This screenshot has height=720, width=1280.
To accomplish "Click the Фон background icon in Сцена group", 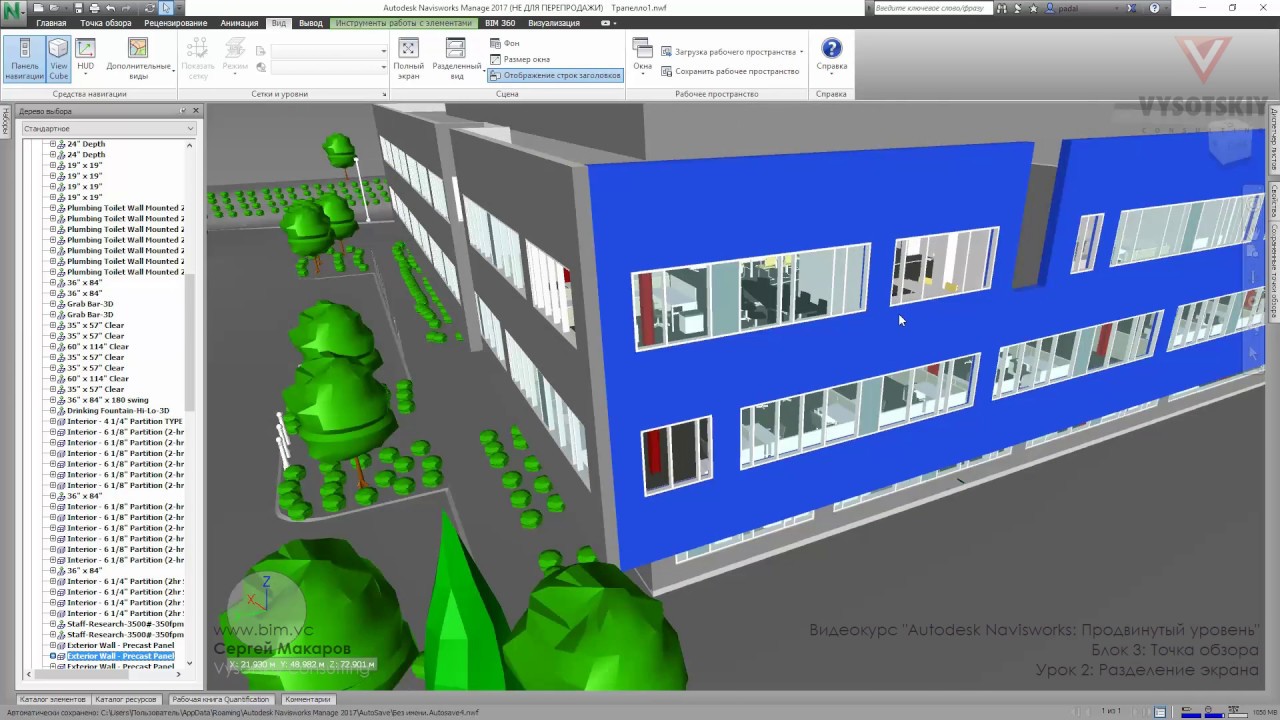I will point(504,43).
